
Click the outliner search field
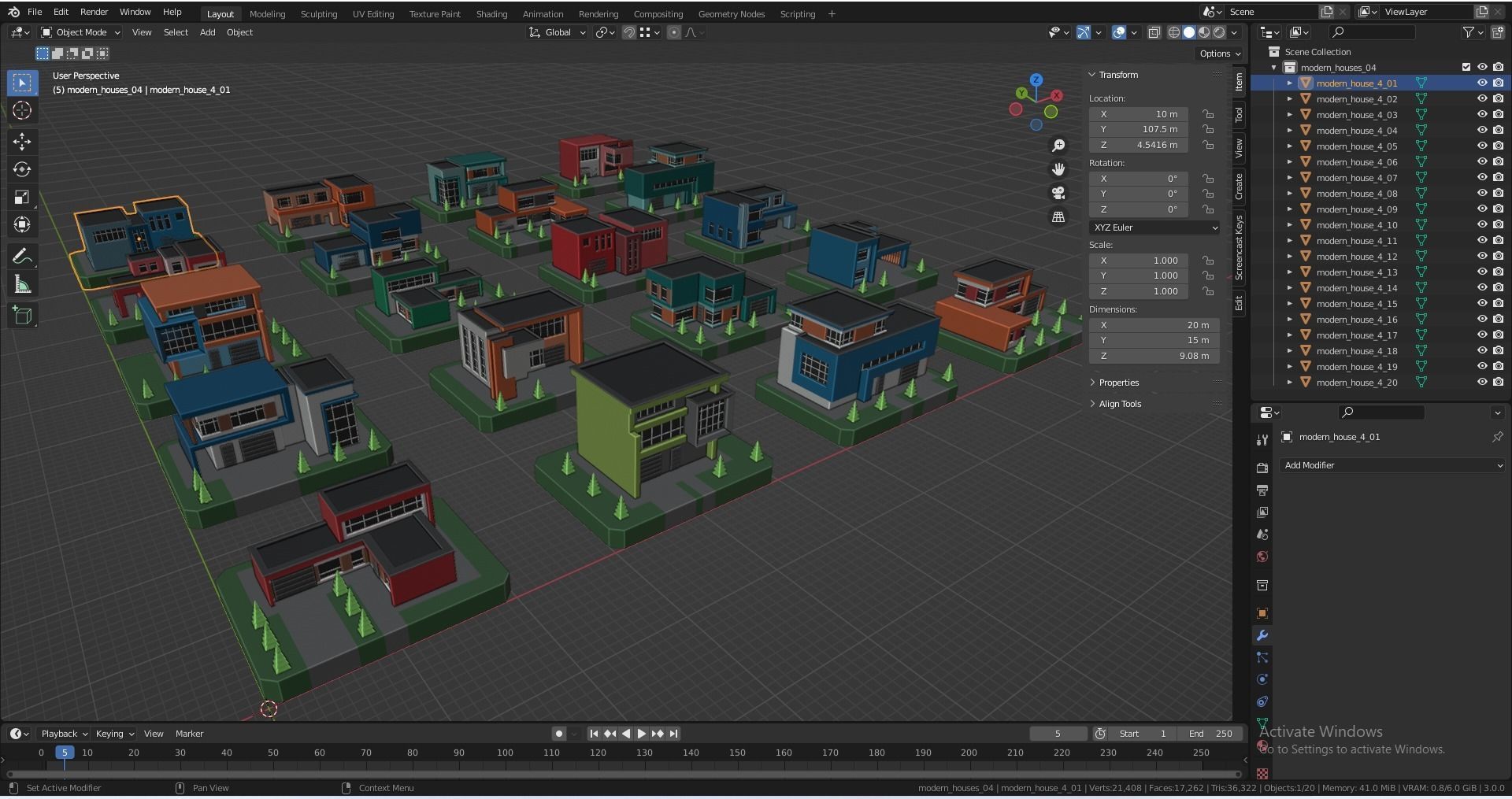pos(1372,32)
